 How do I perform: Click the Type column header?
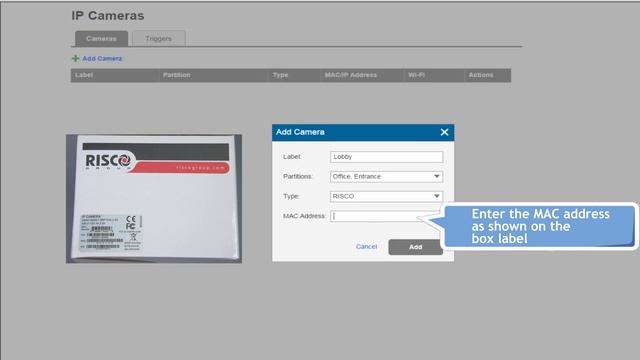pyautogui.click(x=280, y=75)
